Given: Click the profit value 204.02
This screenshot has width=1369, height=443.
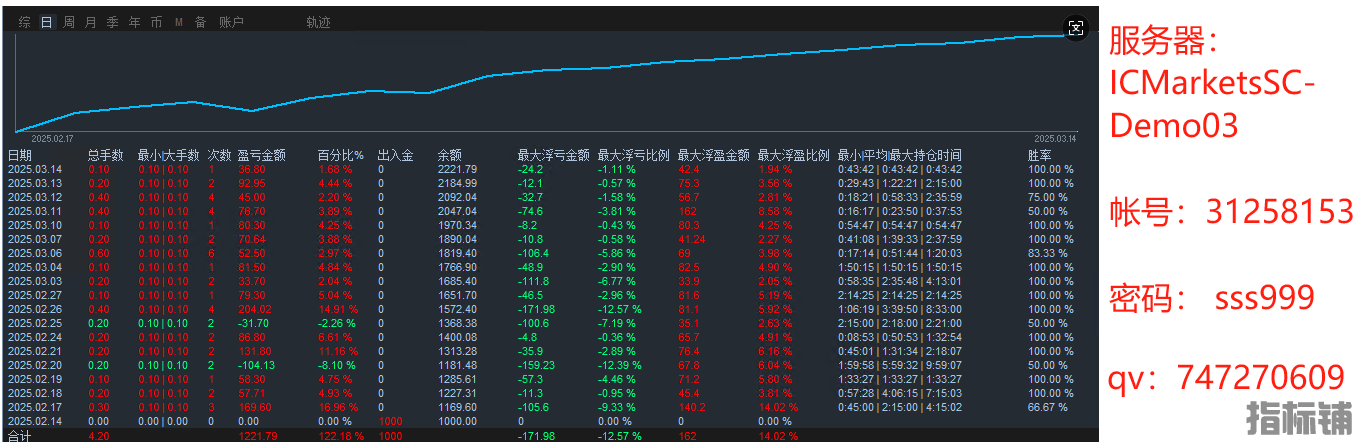Looking at the screenshot, I should pos(255,309).
